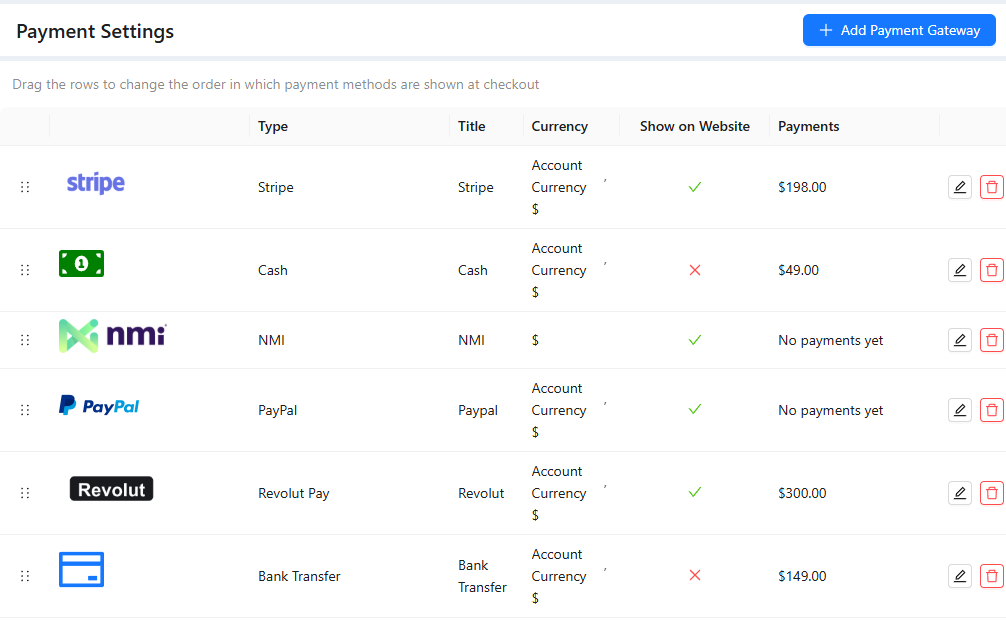Click the Revolut logo
Viewport: 1006px width, 621px height.
(x=112, y=489)
